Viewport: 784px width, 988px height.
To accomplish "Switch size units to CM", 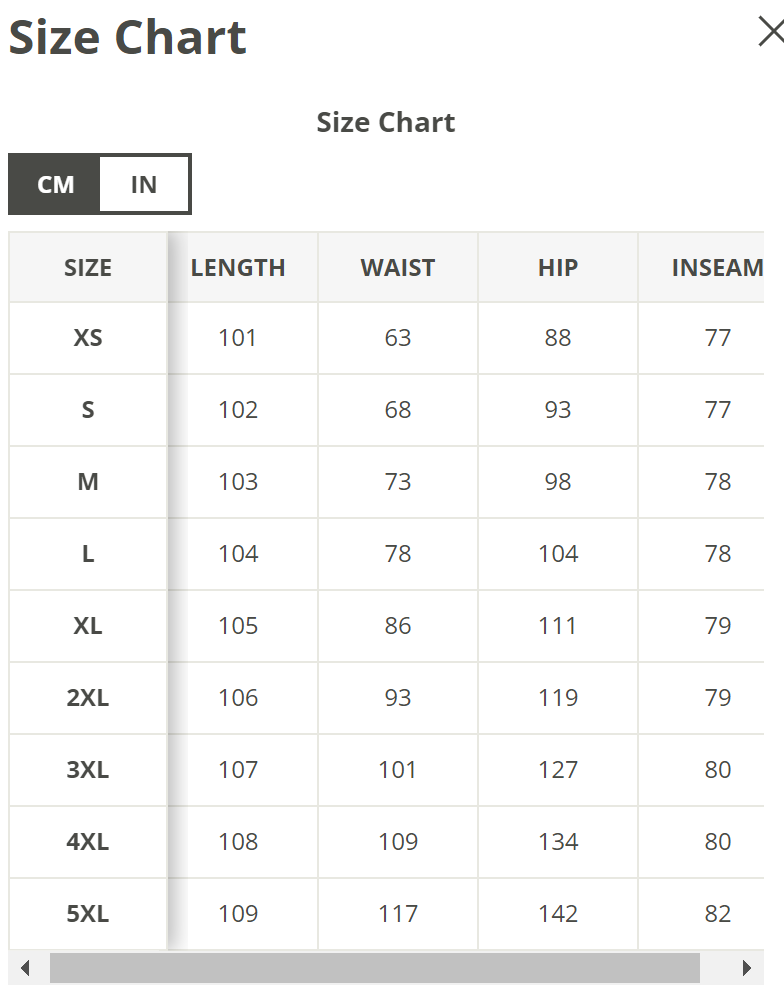I will point(55,184).
